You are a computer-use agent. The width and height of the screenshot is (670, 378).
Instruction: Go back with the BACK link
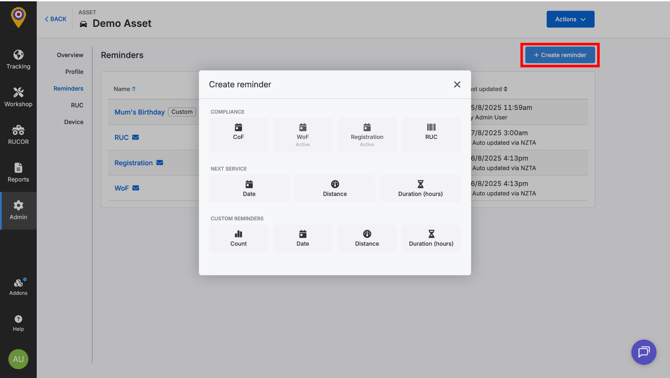56,19
